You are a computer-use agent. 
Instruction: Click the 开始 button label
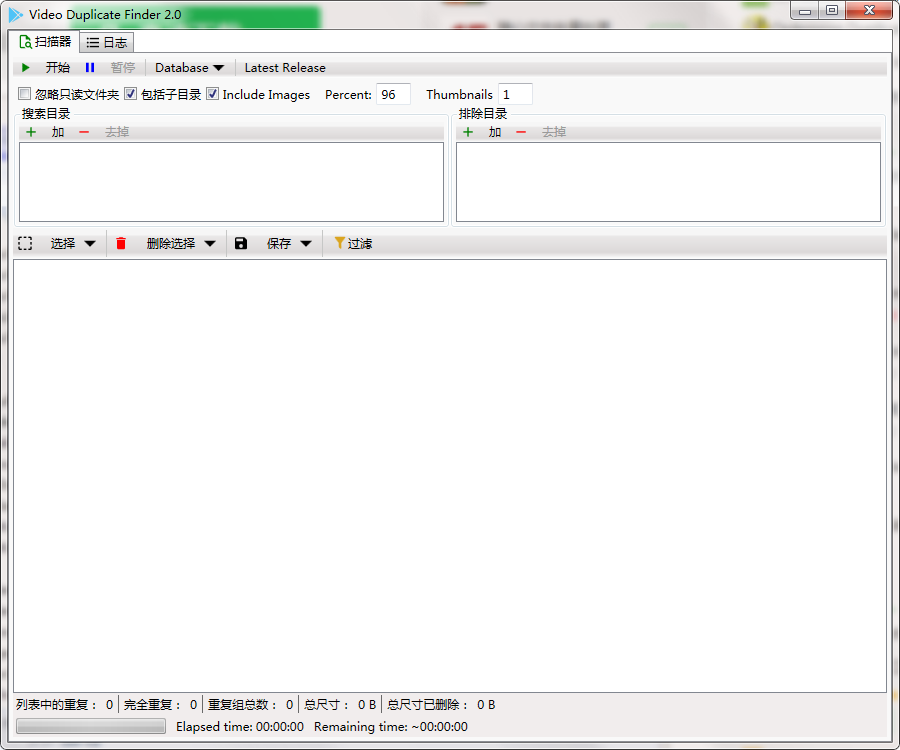click(x=58, y=68)
